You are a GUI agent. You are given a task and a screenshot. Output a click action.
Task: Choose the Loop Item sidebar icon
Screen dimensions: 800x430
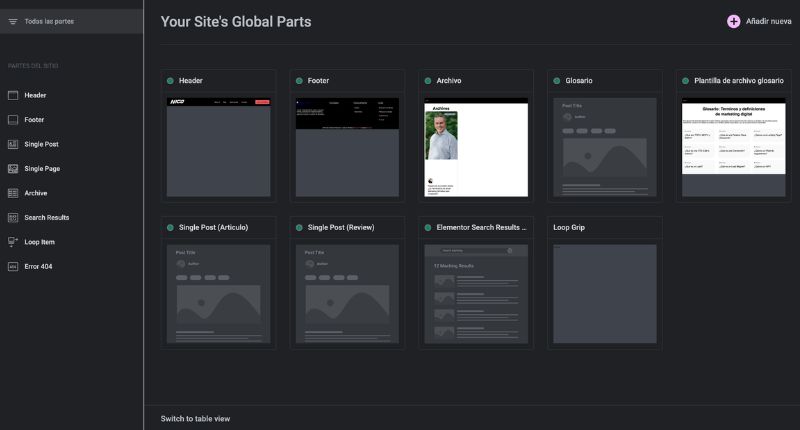[x=13, y=242]
